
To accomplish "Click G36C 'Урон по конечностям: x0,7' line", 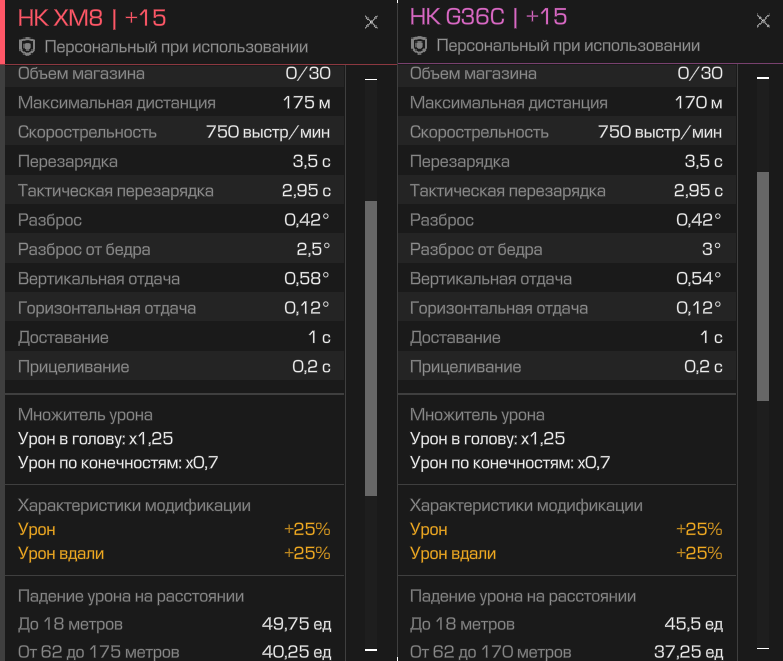I will pos(510,463).
